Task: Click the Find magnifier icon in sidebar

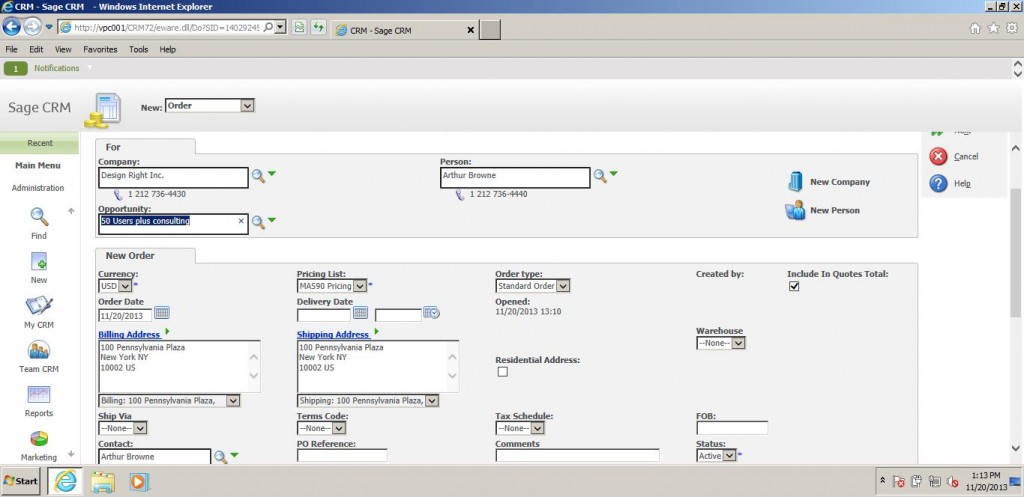Action: coord(39,216)
